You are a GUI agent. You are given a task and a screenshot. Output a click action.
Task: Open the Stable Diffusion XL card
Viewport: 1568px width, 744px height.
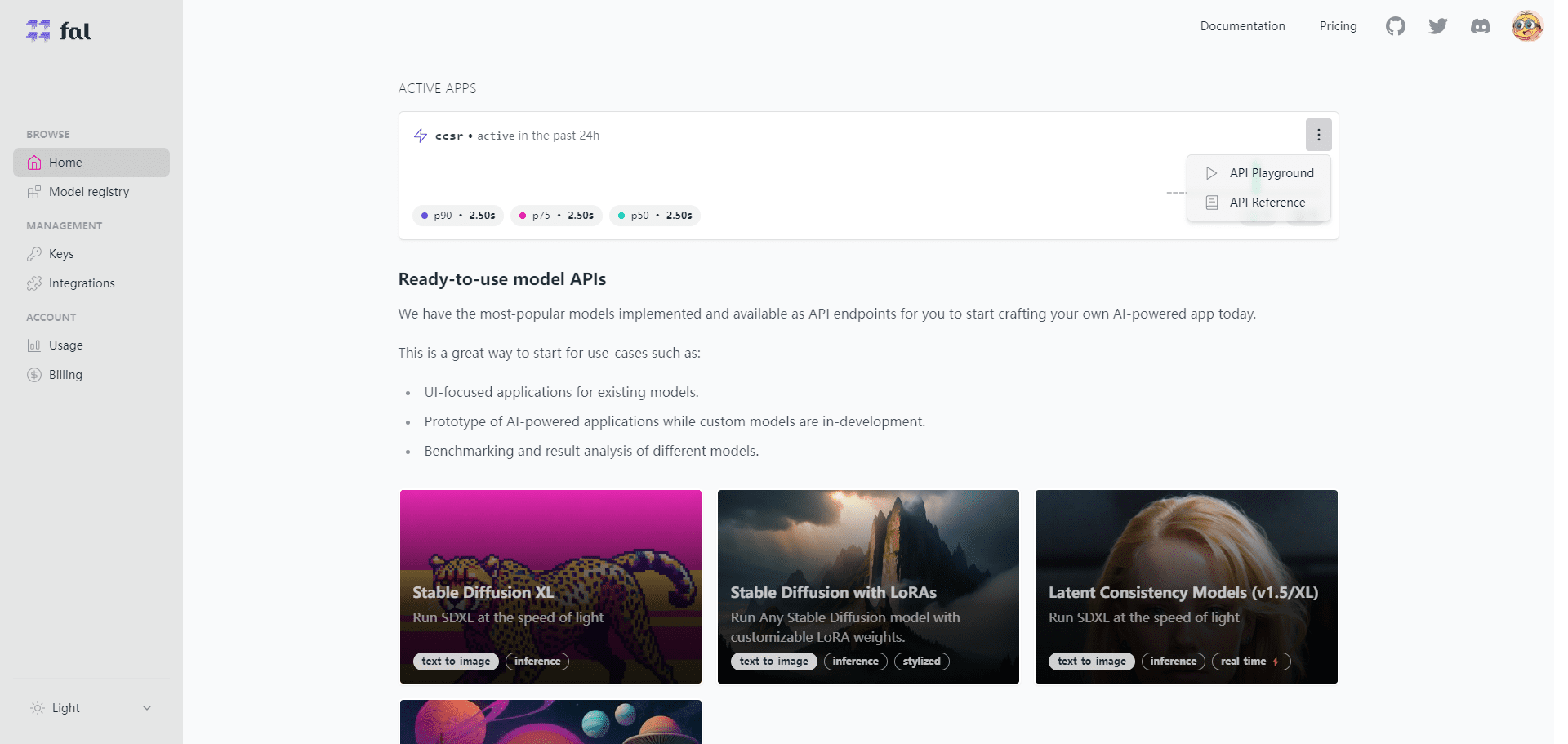click(x=550, y=586)
